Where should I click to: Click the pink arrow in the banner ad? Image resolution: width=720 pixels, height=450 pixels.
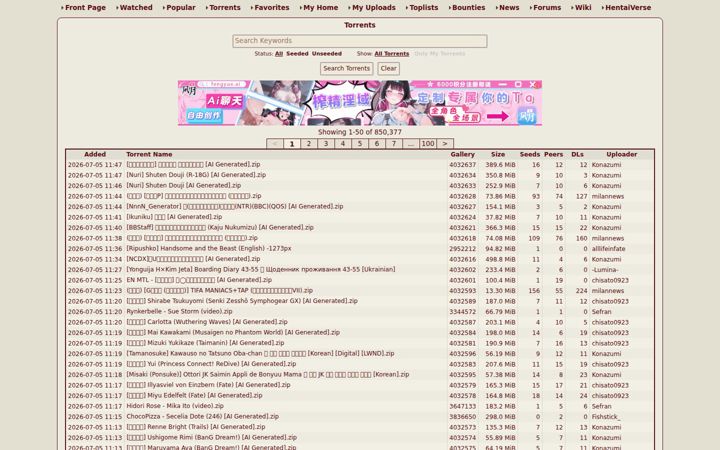(497, 117)
